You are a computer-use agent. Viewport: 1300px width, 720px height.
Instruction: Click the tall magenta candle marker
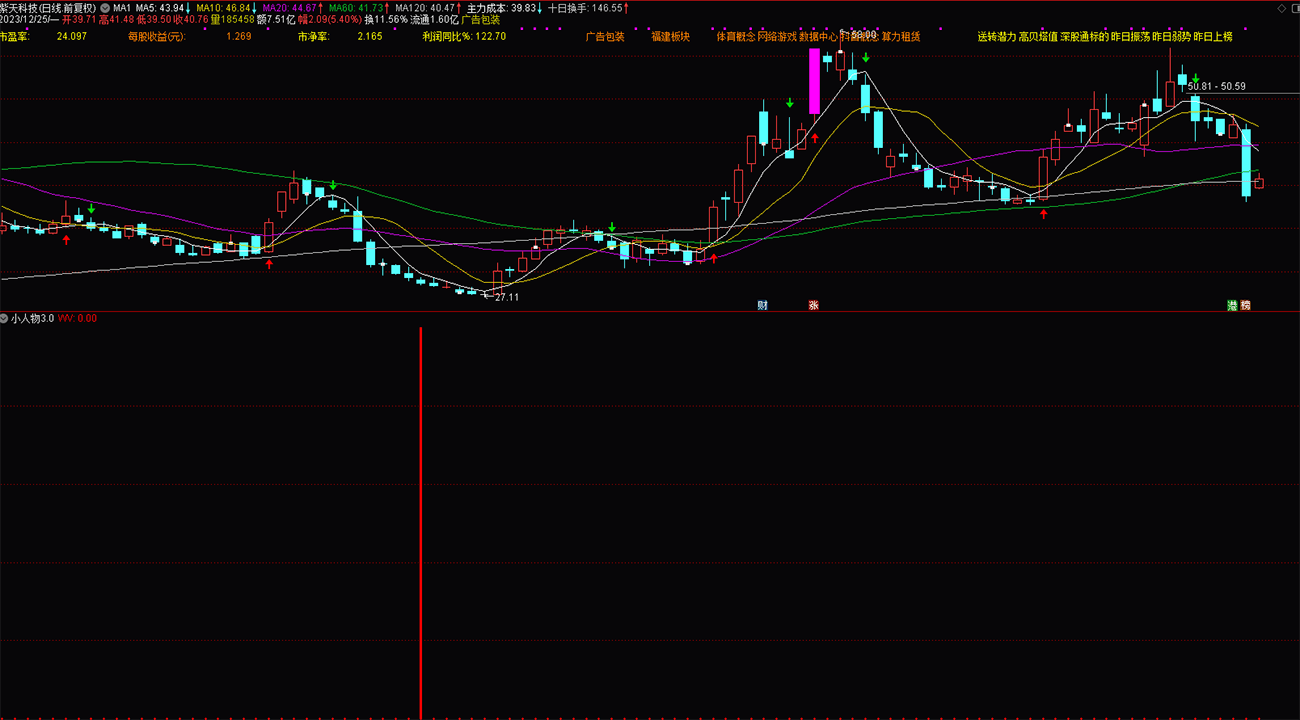point(814,82)
